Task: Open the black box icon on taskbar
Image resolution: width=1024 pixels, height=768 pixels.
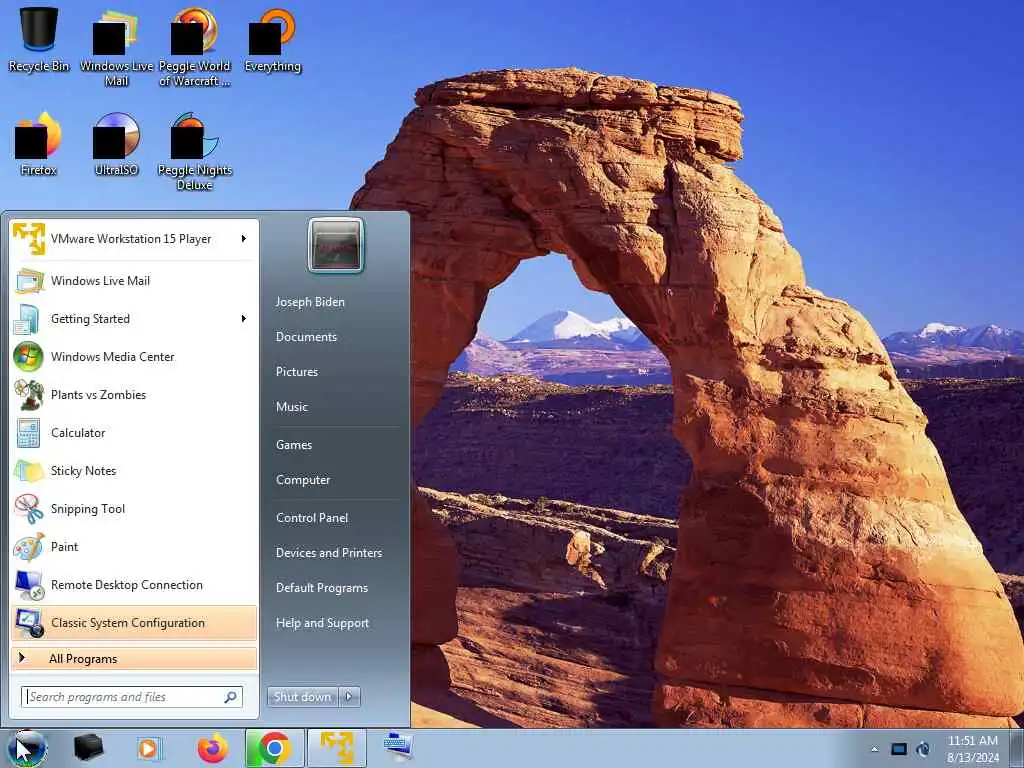Action: pos(88,748)
